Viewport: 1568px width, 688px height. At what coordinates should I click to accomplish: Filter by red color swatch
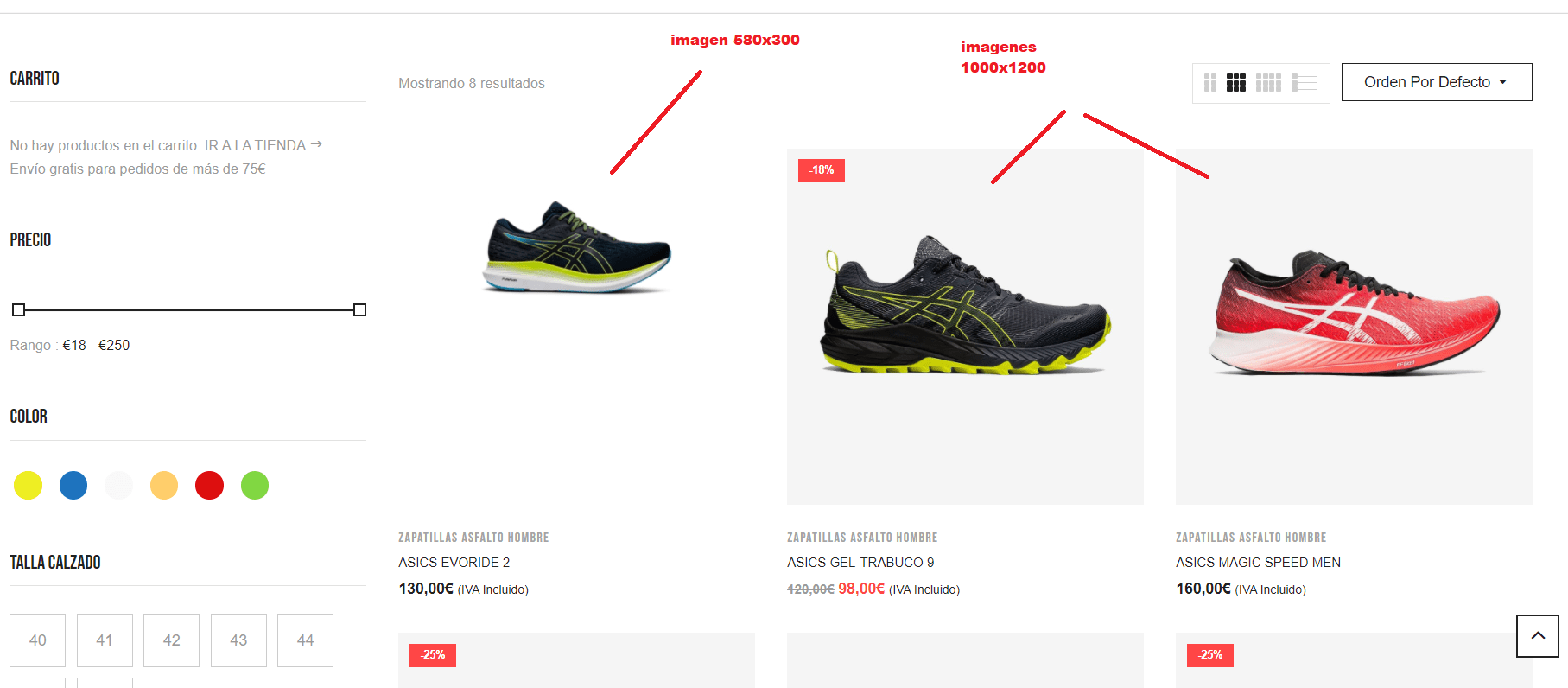click(x=209, y=486)
